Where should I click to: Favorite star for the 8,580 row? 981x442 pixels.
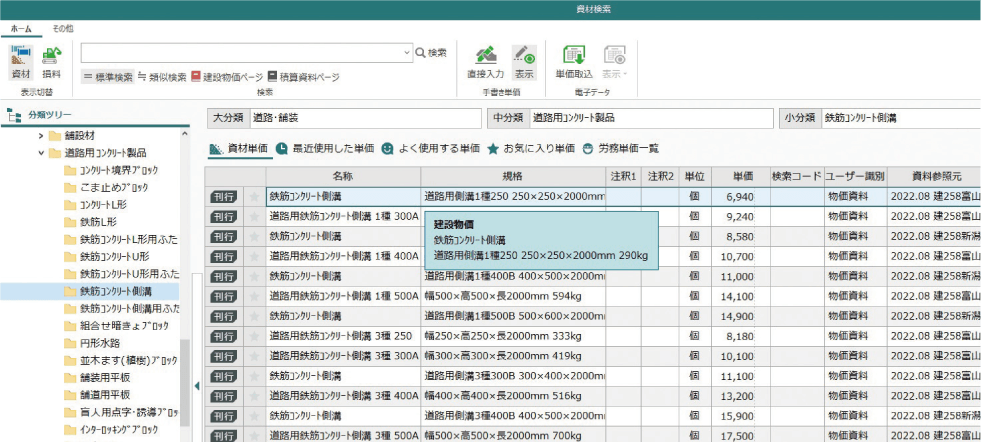254,237
